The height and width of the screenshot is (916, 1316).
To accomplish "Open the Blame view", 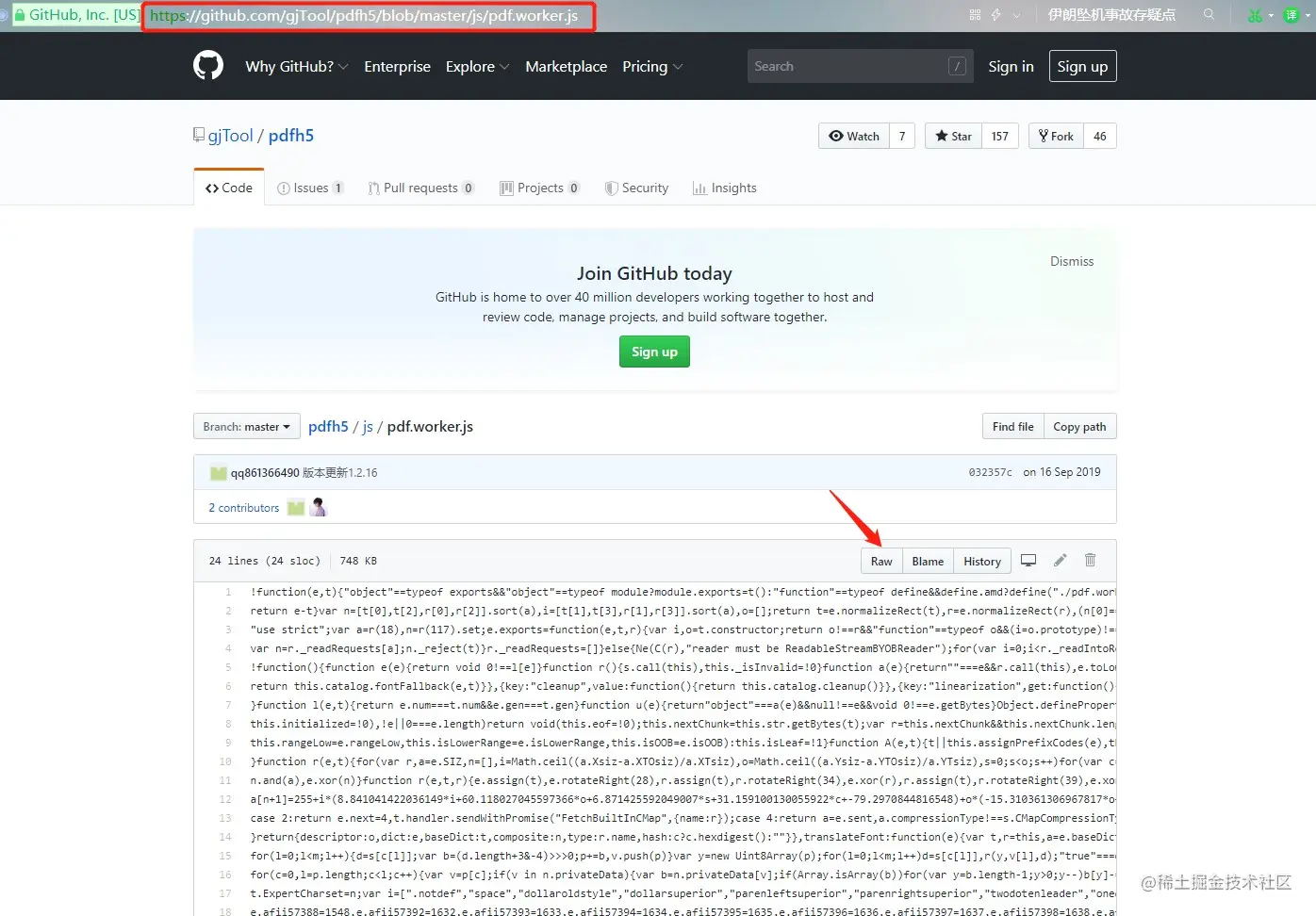I will point(928,561).
